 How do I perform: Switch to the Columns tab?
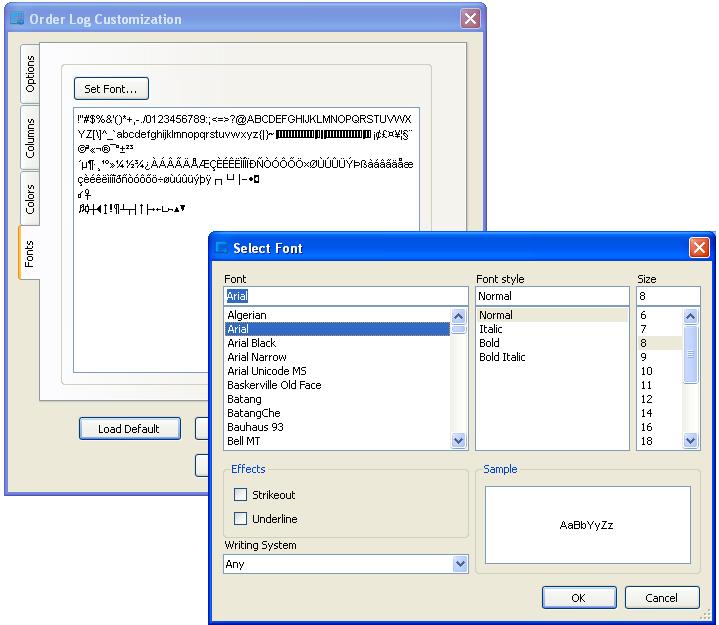[30, 137]
